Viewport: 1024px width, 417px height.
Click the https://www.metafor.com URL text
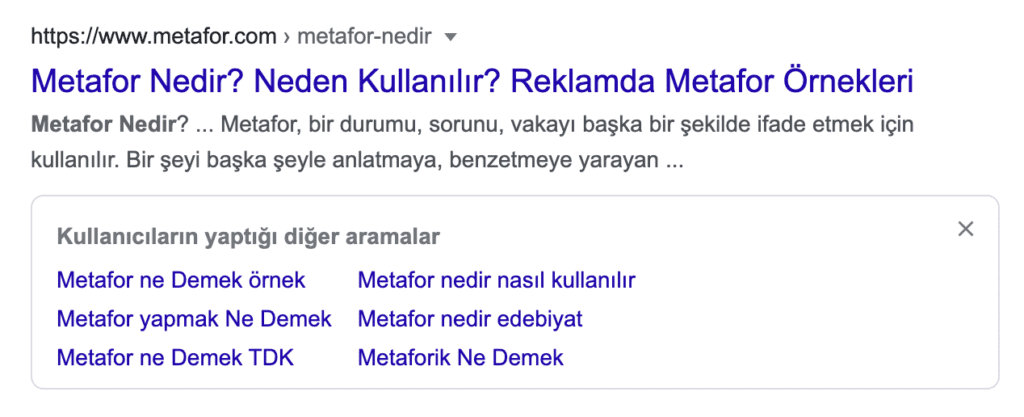[154, 37]
